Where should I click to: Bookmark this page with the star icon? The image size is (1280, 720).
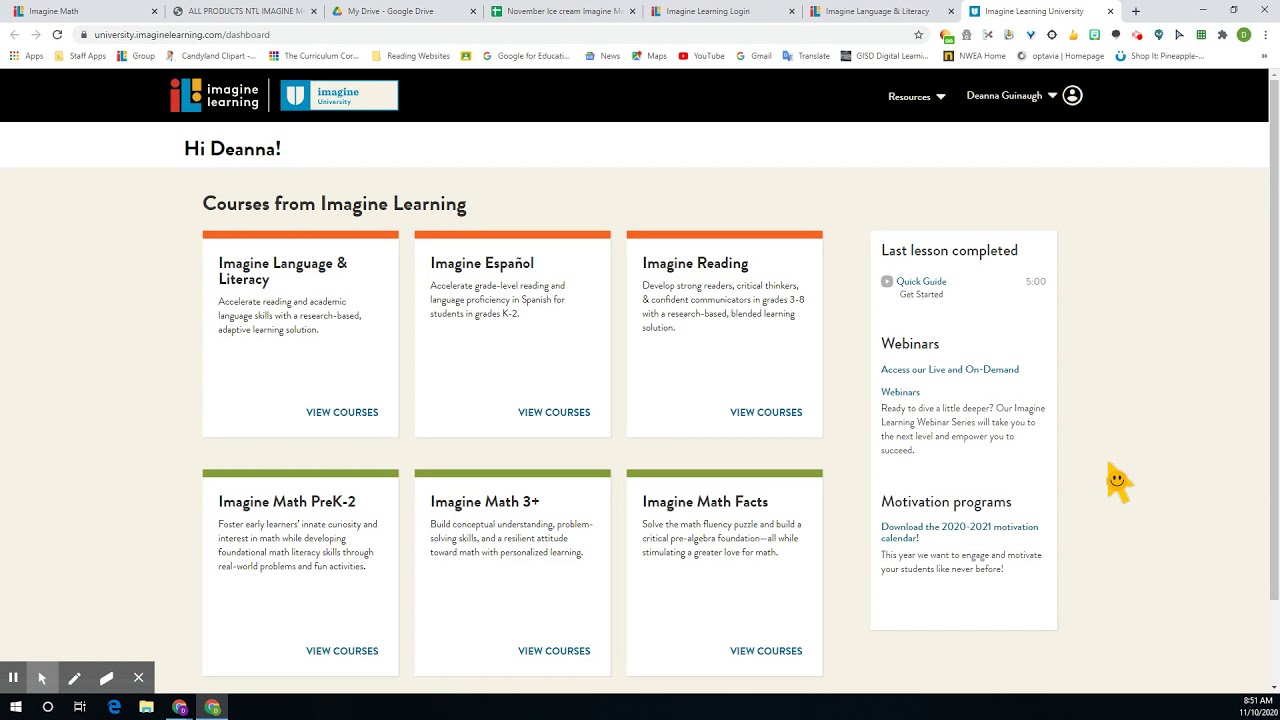pos(918,35)
